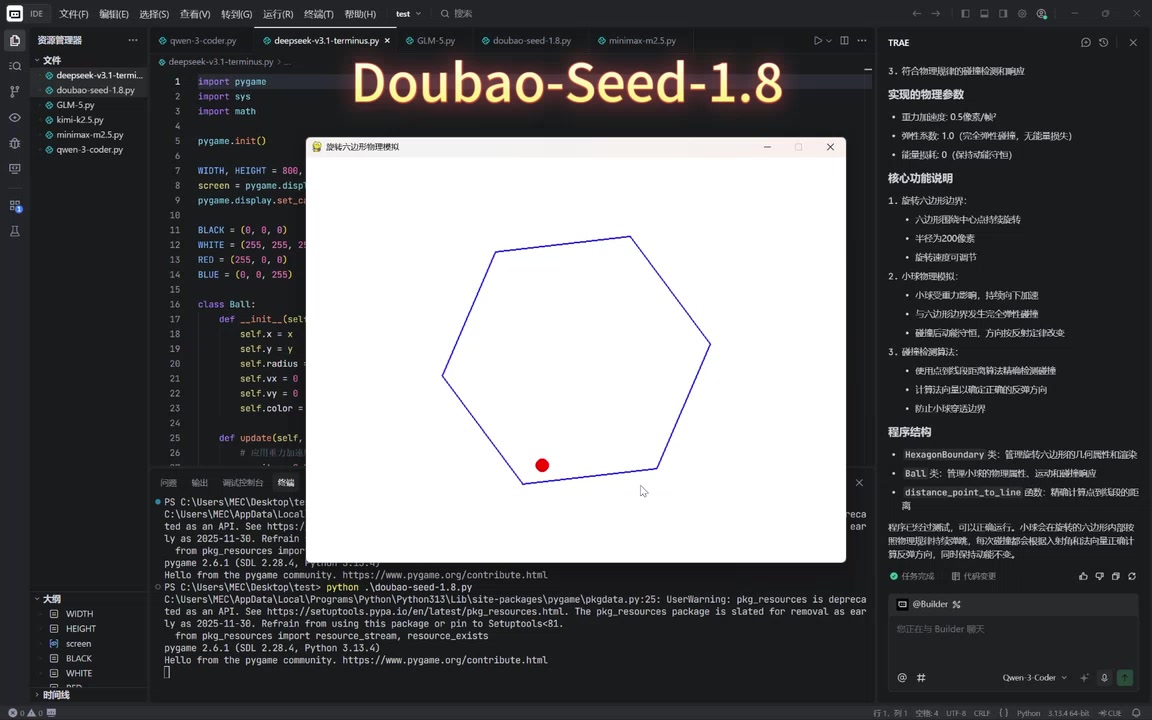Image resolution: width=1152 pixels, height=720 pixels.
Task: Expand the 时间线 timeline section
Action: click(56, 694)
